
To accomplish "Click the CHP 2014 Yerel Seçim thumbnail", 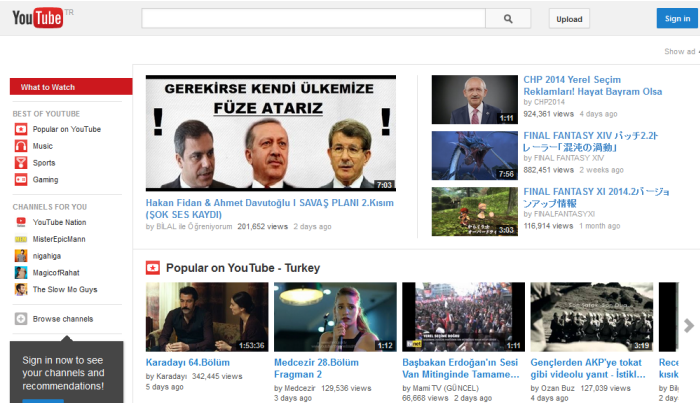I will 475,99.
